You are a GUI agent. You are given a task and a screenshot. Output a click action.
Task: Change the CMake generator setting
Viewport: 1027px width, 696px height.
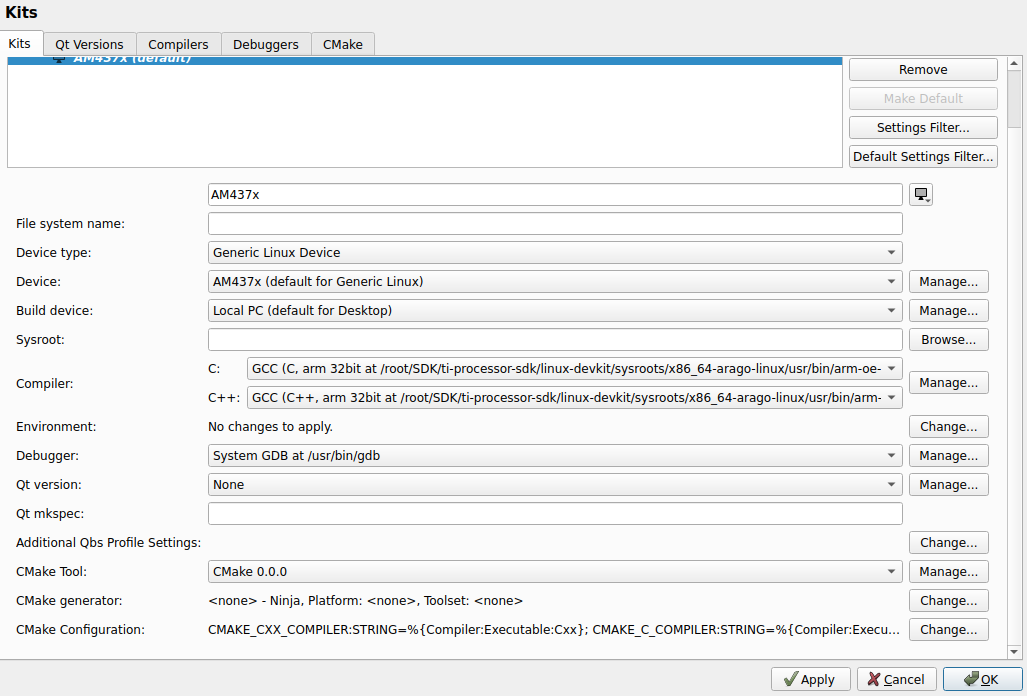click(x=948, y=601)
